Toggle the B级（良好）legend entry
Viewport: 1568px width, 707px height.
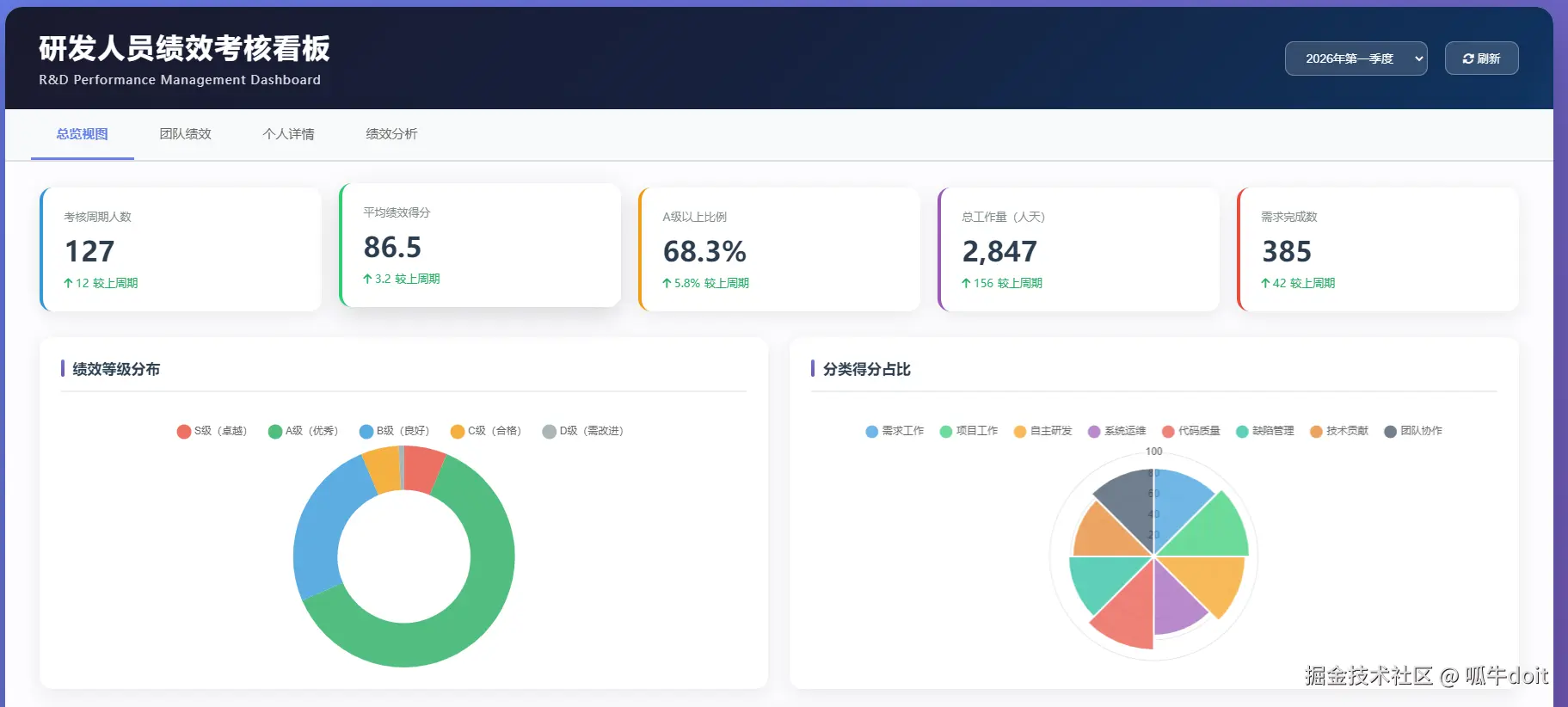click(395, 431)
